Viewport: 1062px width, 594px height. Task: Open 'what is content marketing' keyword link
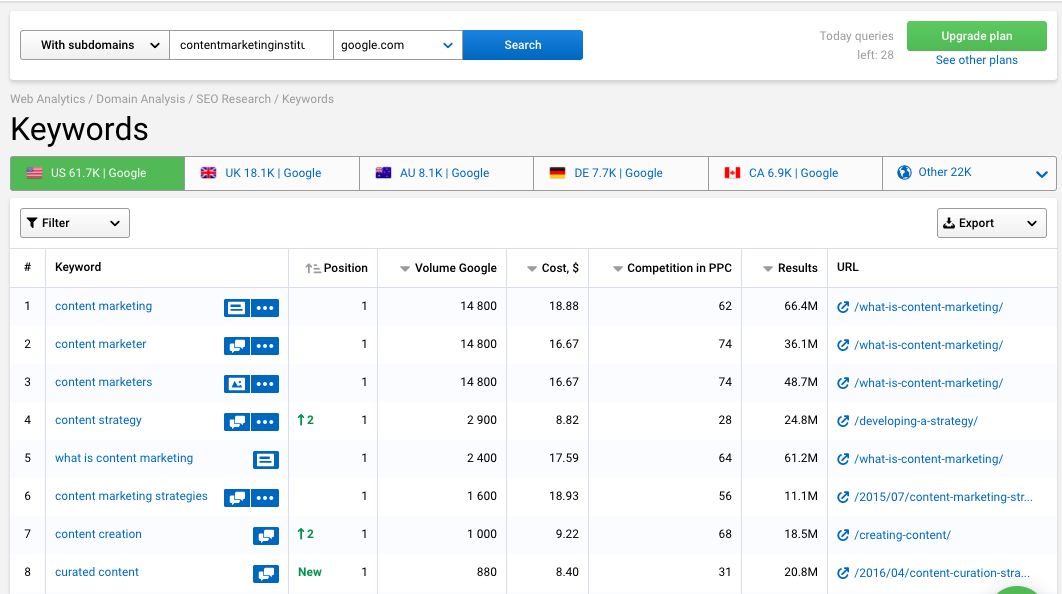124,458
